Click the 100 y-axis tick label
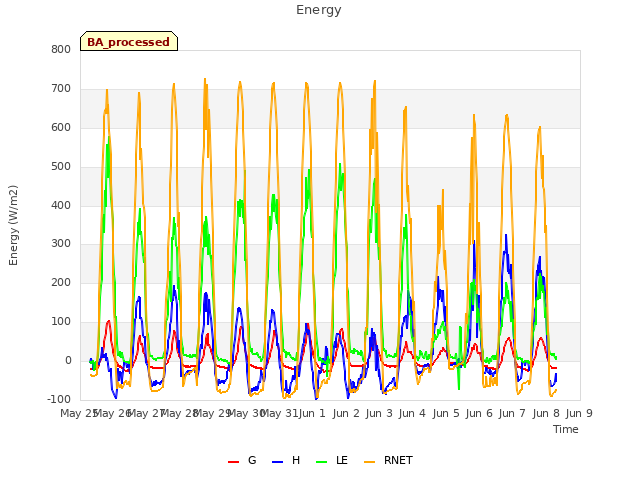Screen dimensions: 640x480 61,322
